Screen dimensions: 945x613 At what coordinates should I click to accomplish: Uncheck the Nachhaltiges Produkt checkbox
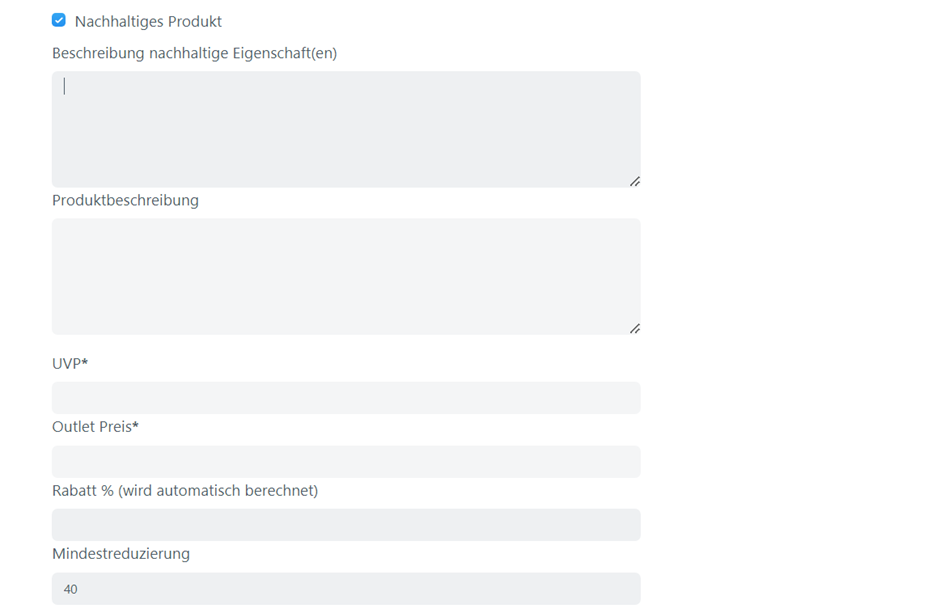(59, 20)
